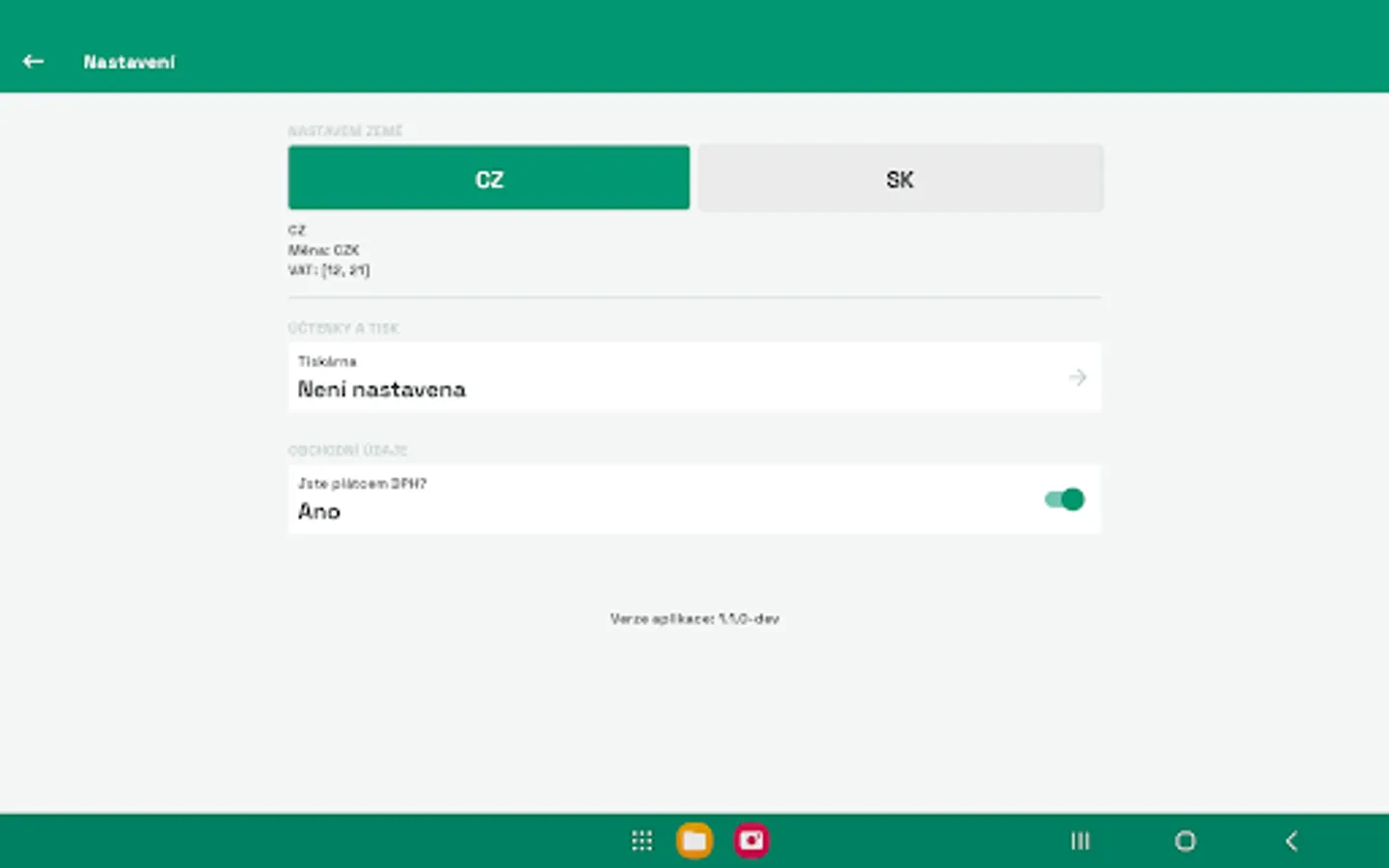Click the 'Ano' VAT payer value
Image resolution: width=1389 pixels, height=868 pixels.
[319, 512]
